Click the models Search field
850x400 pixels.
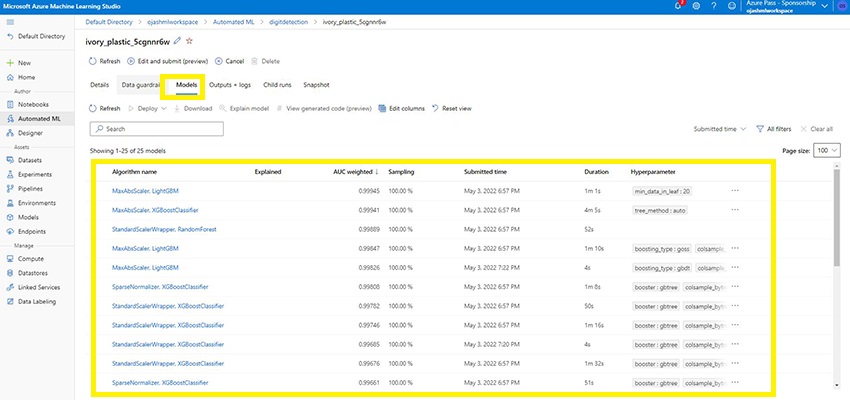pyautogui.click(x=157, y=129)
